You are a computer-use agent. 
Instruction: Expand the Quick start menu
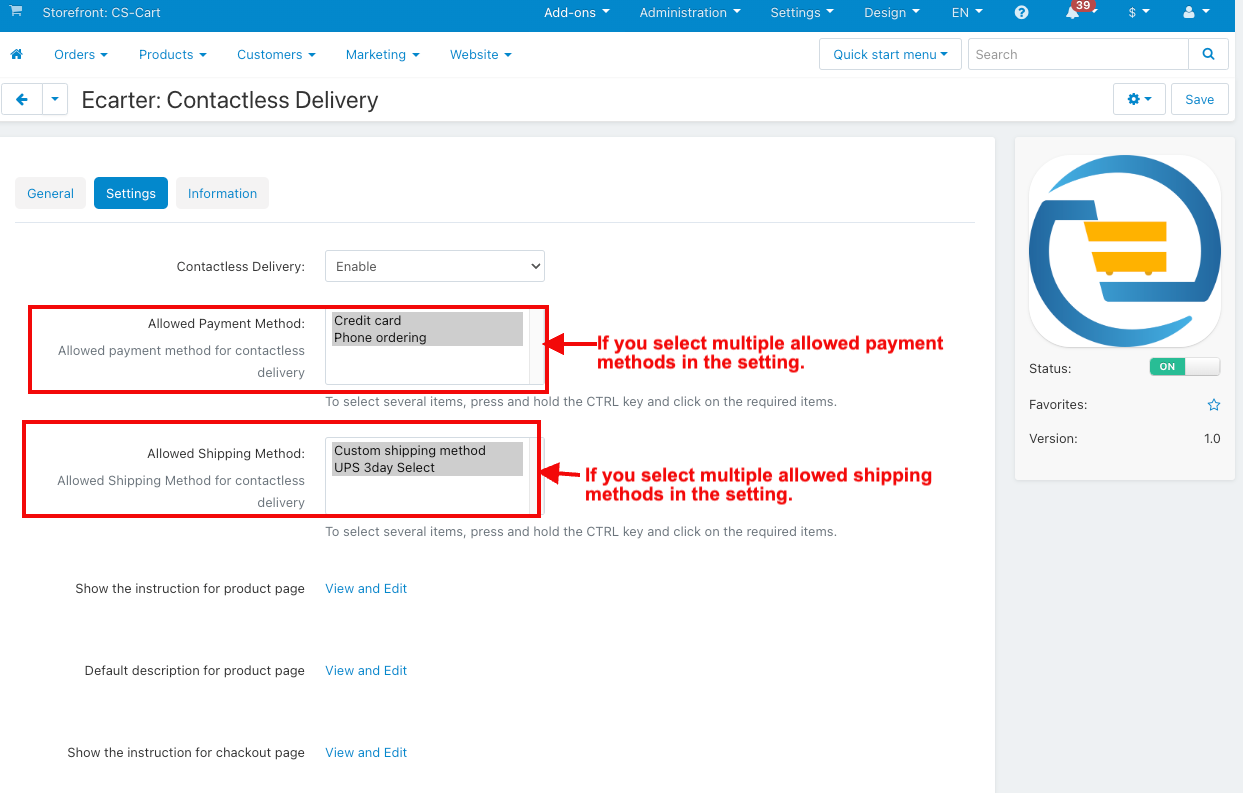890,54
